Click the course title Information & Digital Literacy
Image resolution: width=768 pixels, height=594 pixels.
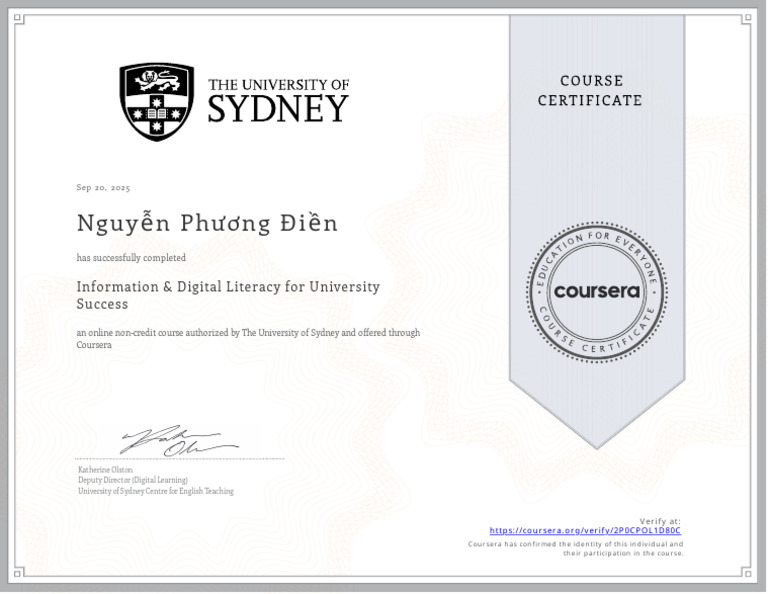pyautogui.click(x=228, y=295)
